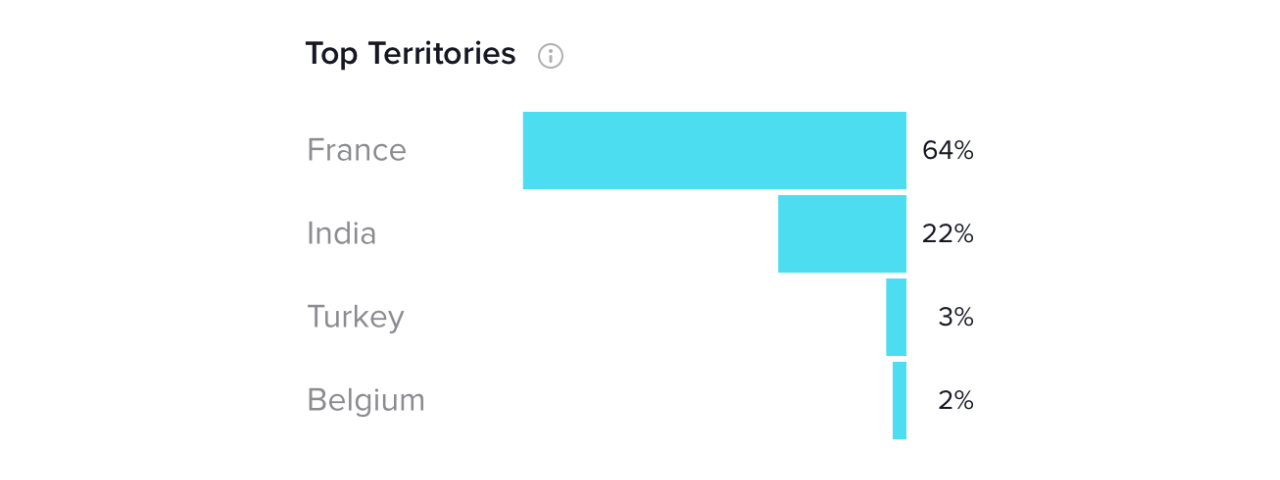The width and height of the screenshot is (1280, 480).
Task: Choose the longest cyan bar in the chart
Action: (x=714, y=150)
